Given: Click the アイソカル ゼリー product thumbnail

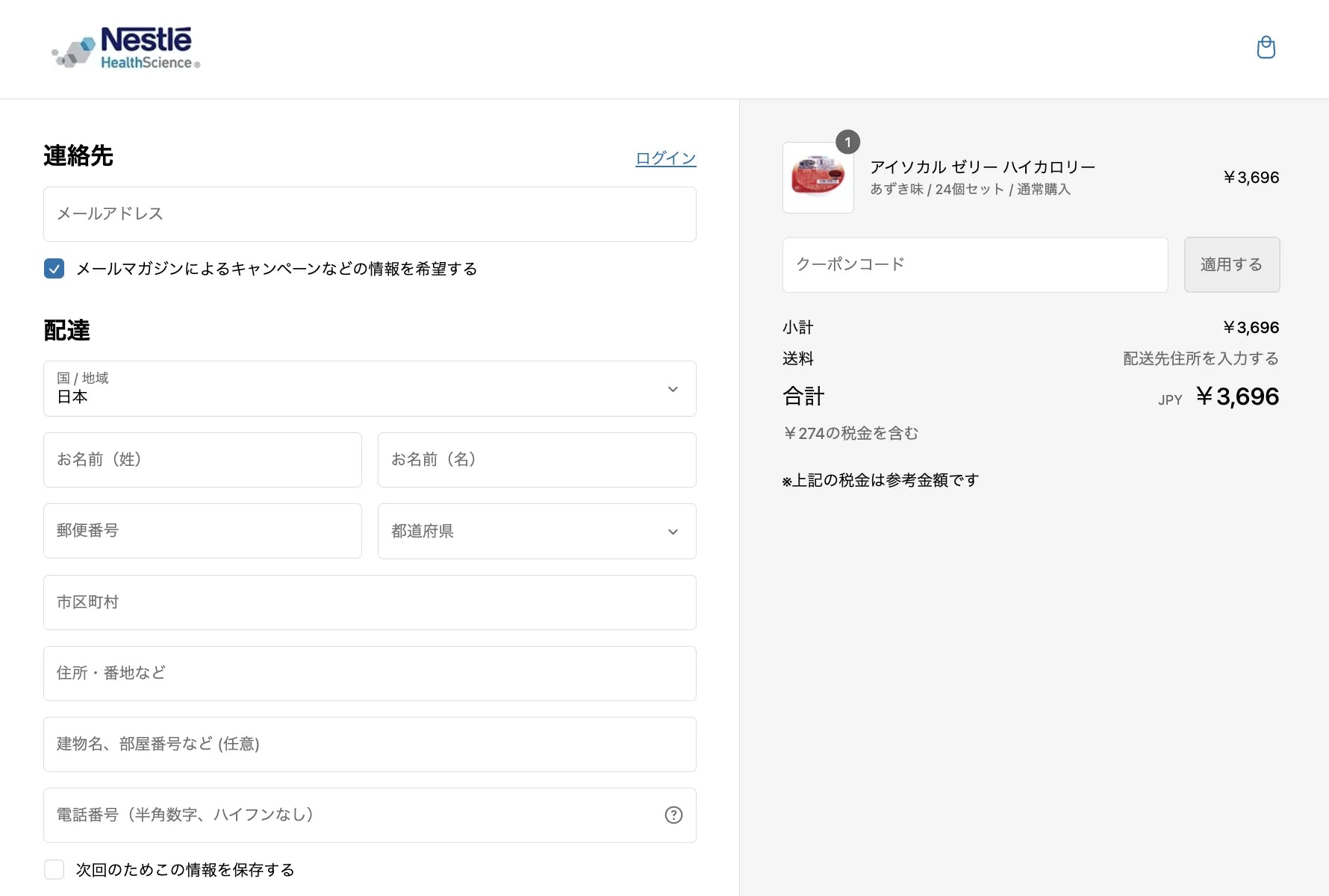Looking at the screenshot, I should pos(818,178).
